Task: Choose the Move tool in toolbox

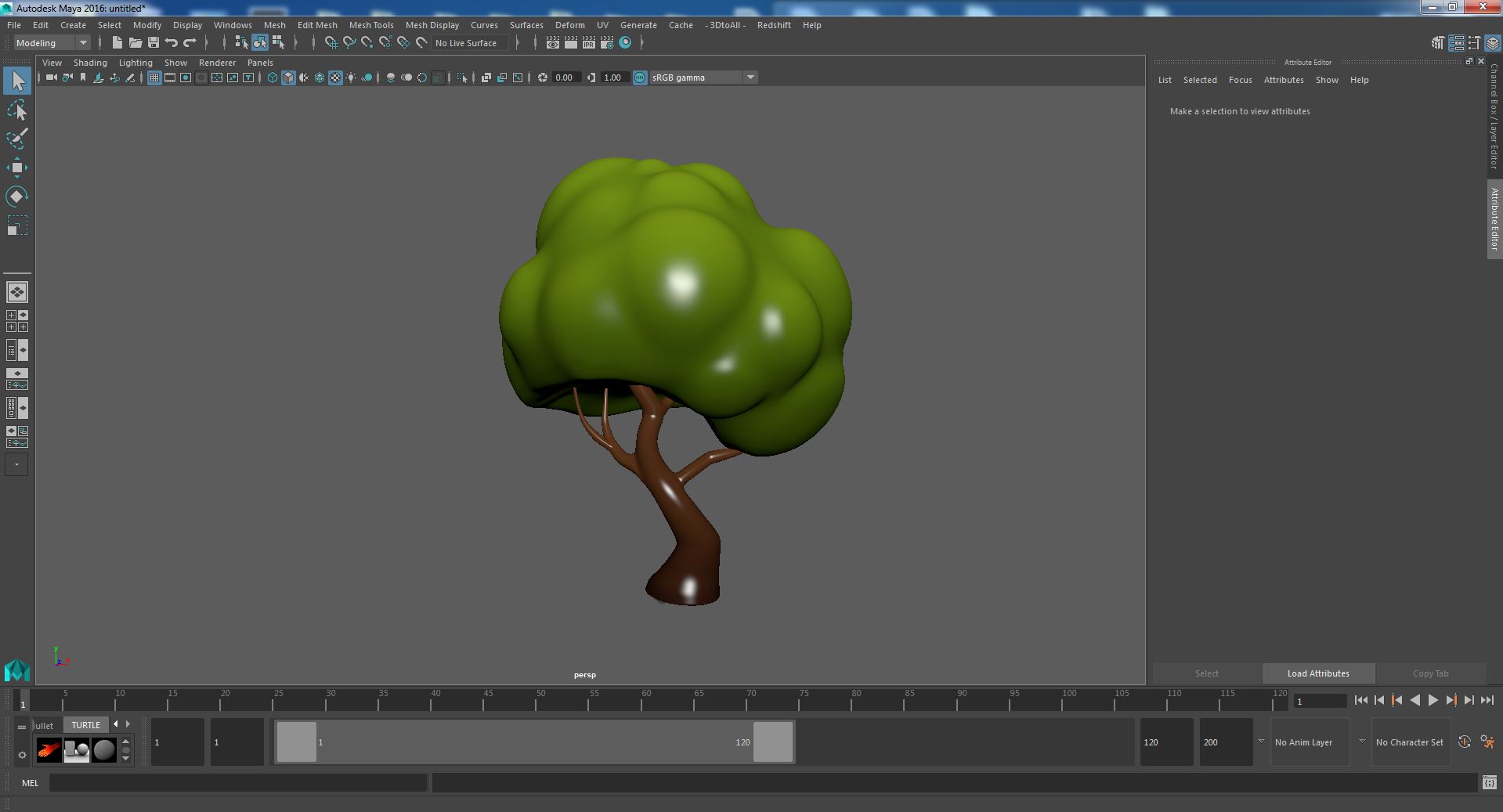Action: (x=16, y=168)
